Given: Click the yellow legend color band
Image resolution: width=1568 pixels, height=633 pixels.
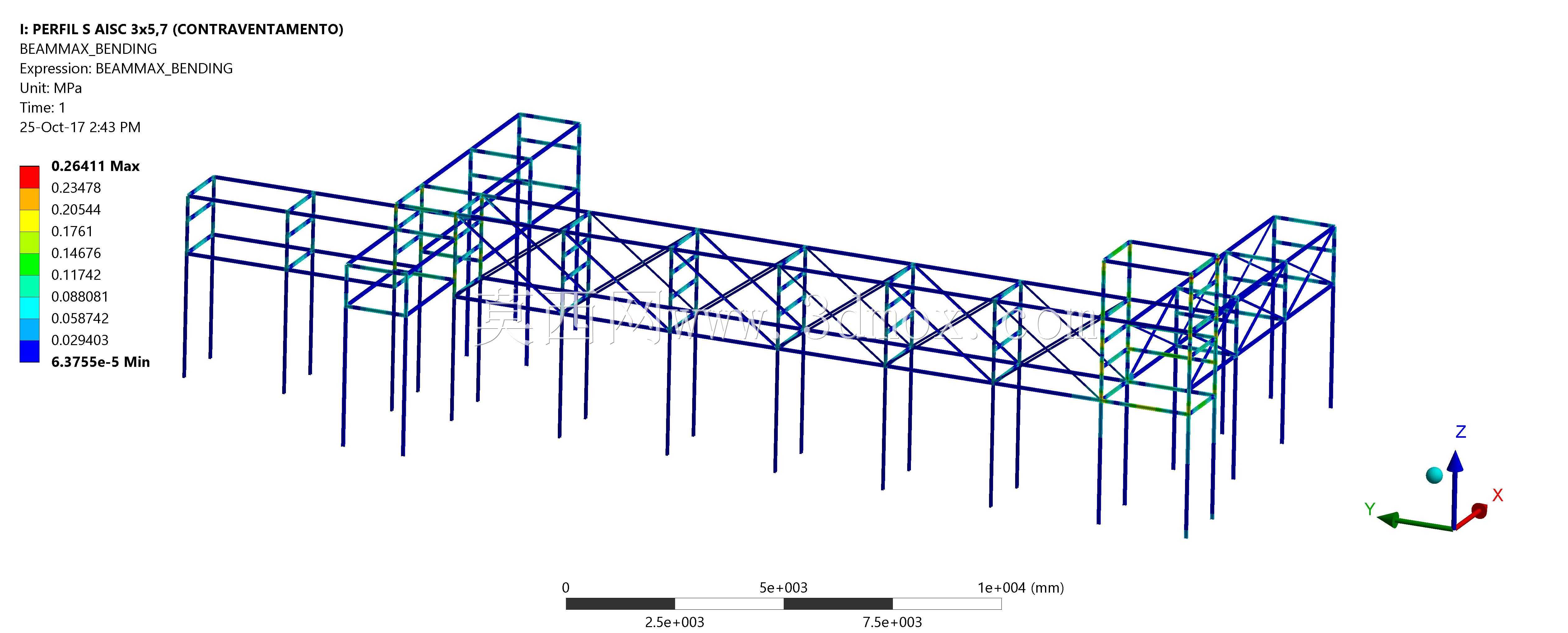Looking at the screenshot, I should pyautogui.click(x=29, y=221).
